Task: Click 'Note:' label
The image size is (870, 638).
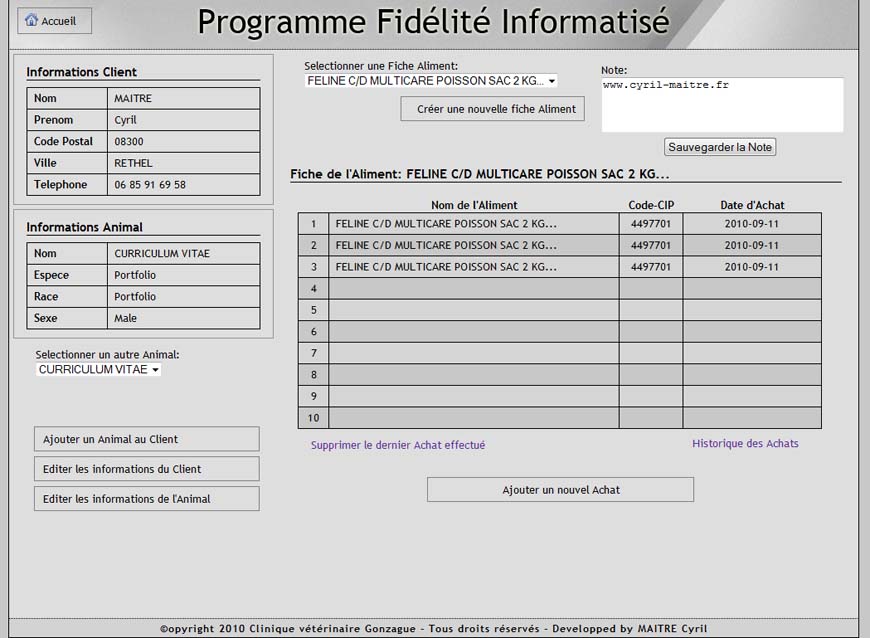Action: click(x=614, y=70)
